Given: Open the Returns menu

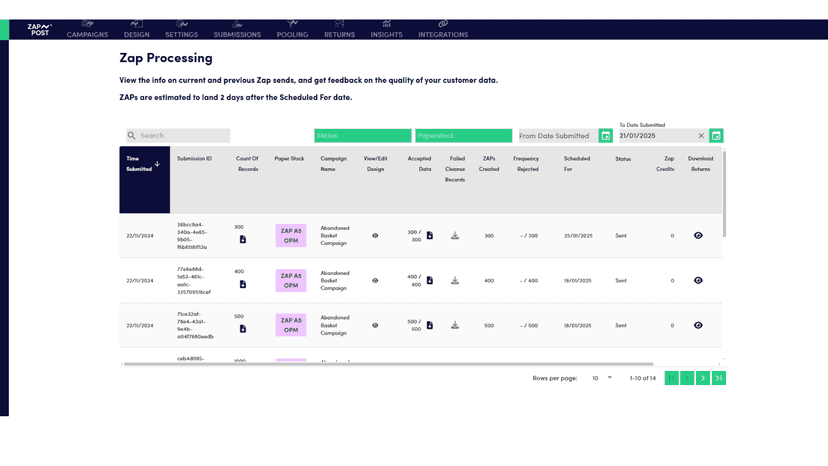Looking at the screenshot, I should (x=340, y=30).
